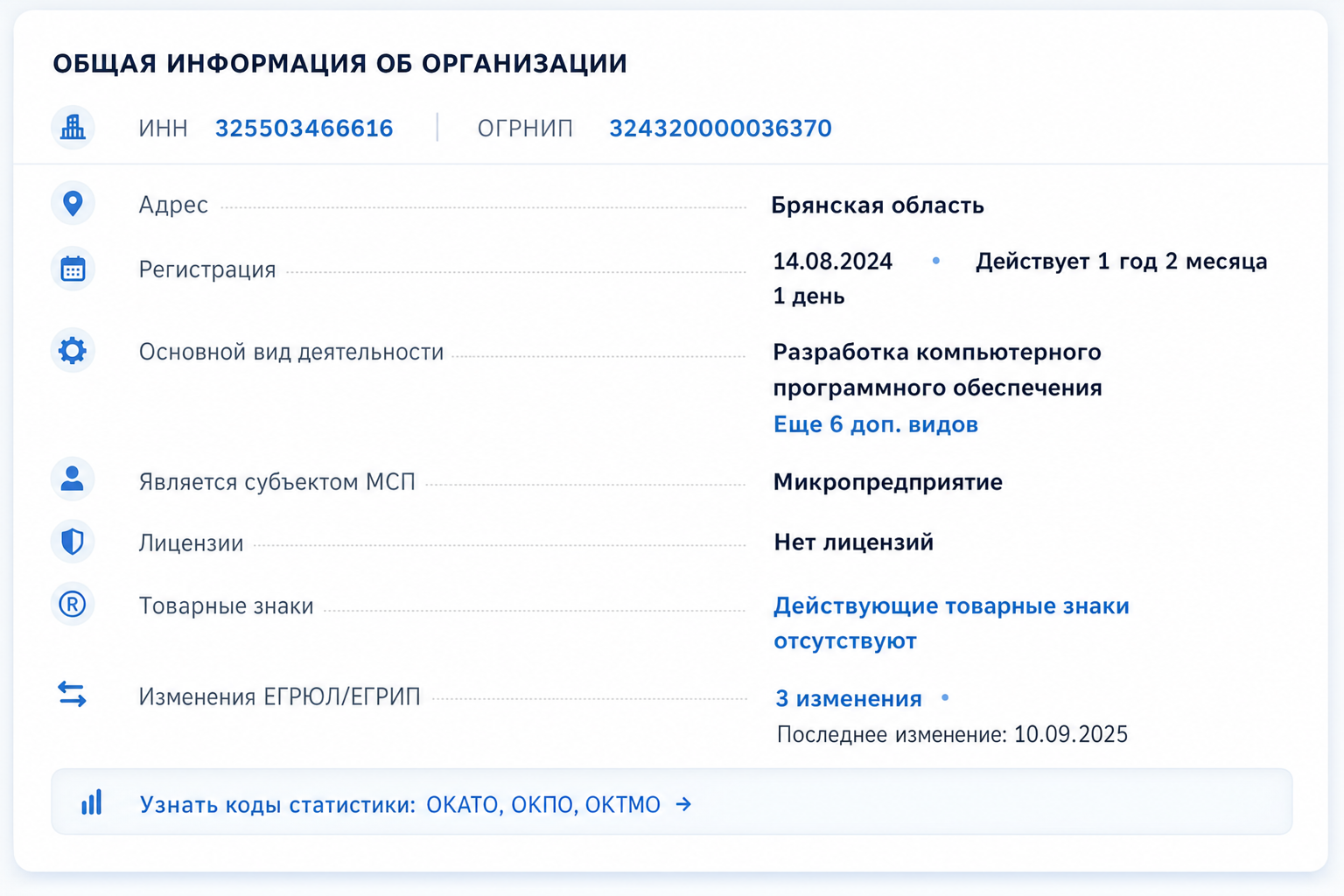Click the arrow after ОКТМО

(683, 804)
